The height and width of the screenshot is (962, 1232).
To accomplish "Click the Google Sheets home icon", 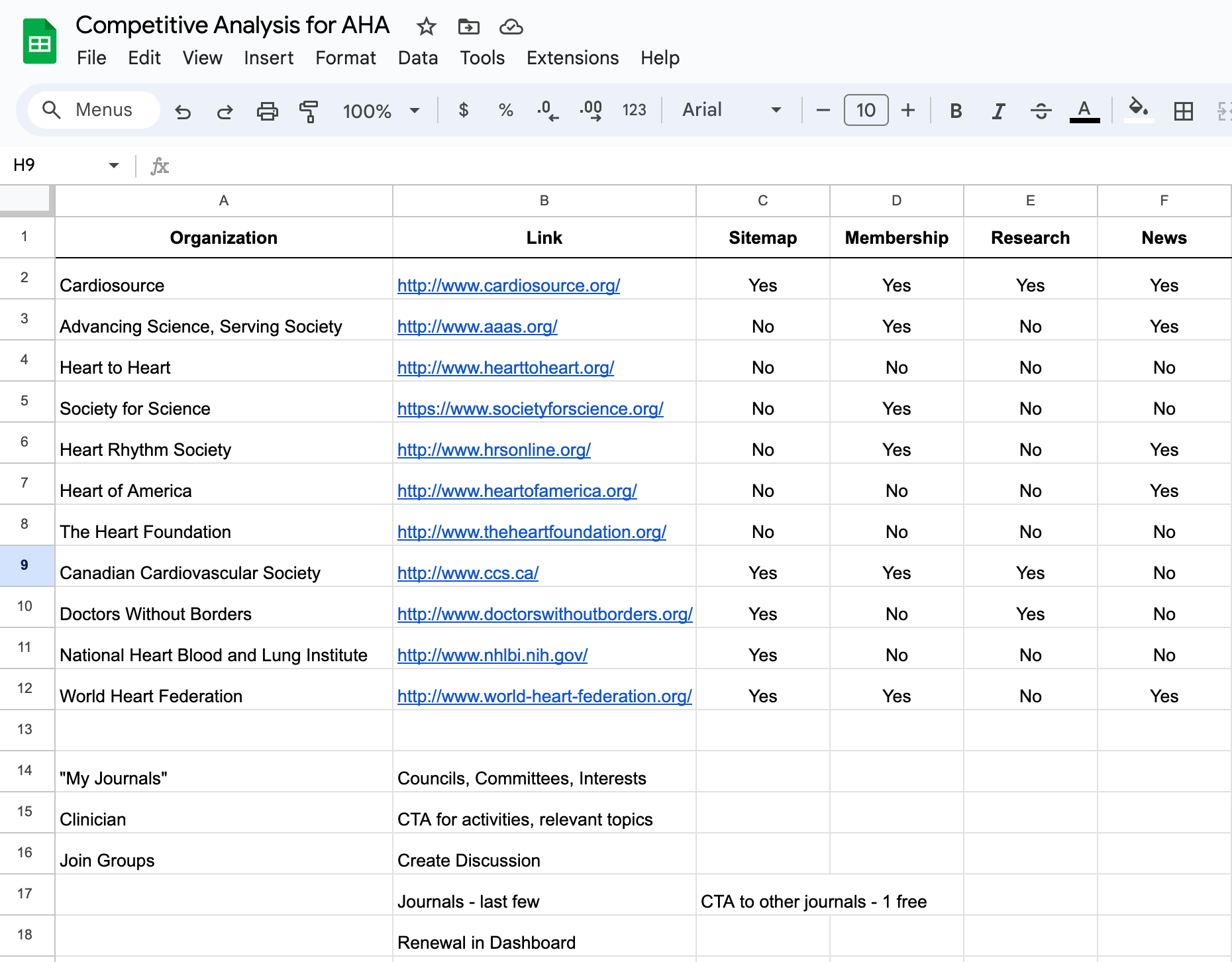I will (40, 41).
